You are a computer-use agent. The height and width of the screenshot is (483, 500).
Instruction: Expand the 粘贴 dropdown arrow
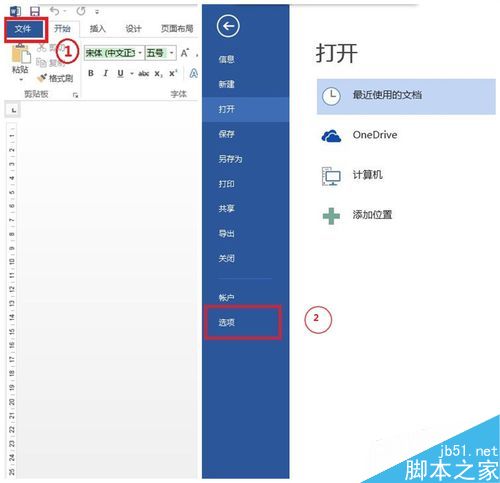(21, 80)
